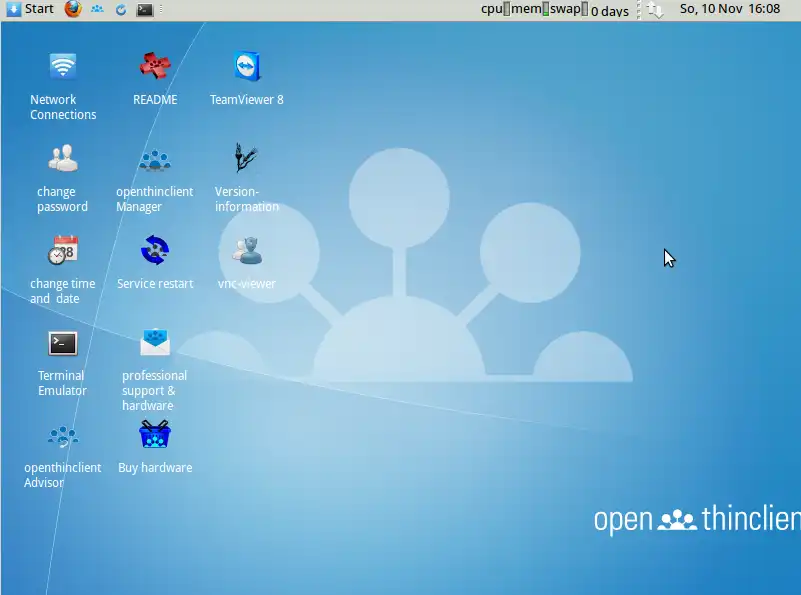Open change time and date icon

pyautogui.click(x=63, y=250)
